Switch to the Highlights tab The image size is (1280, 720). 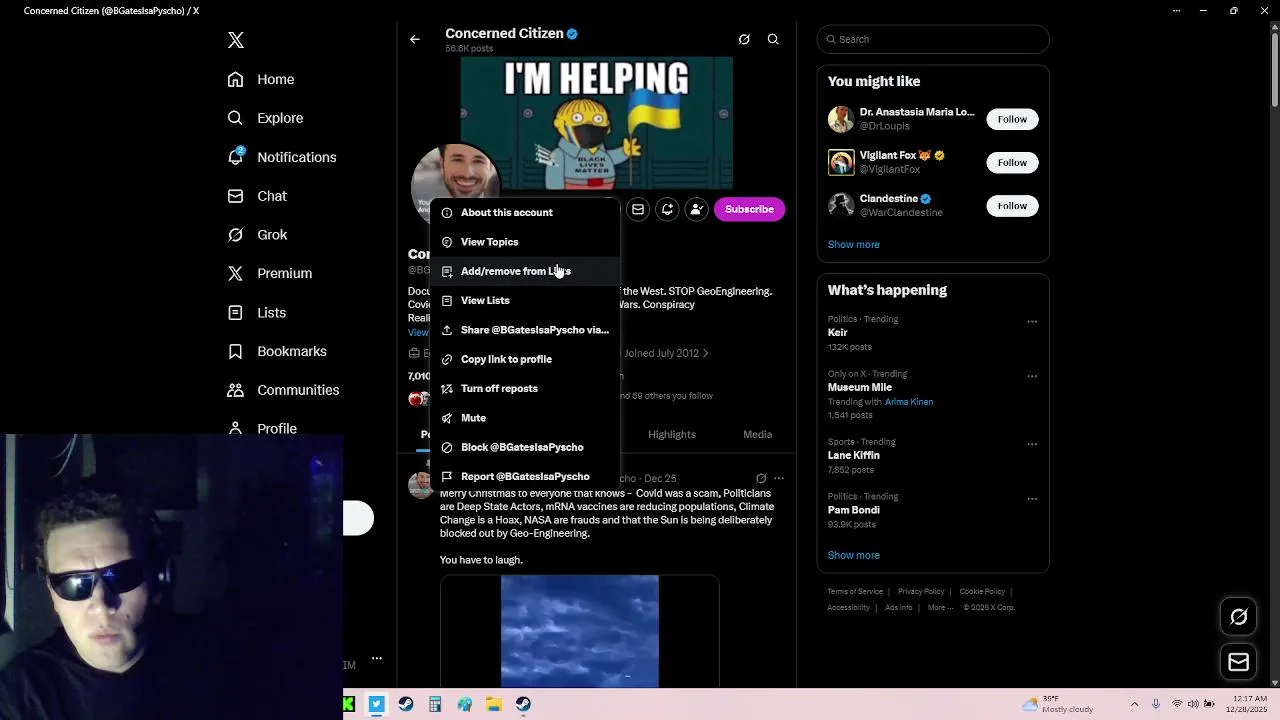[x=672, y=434]
